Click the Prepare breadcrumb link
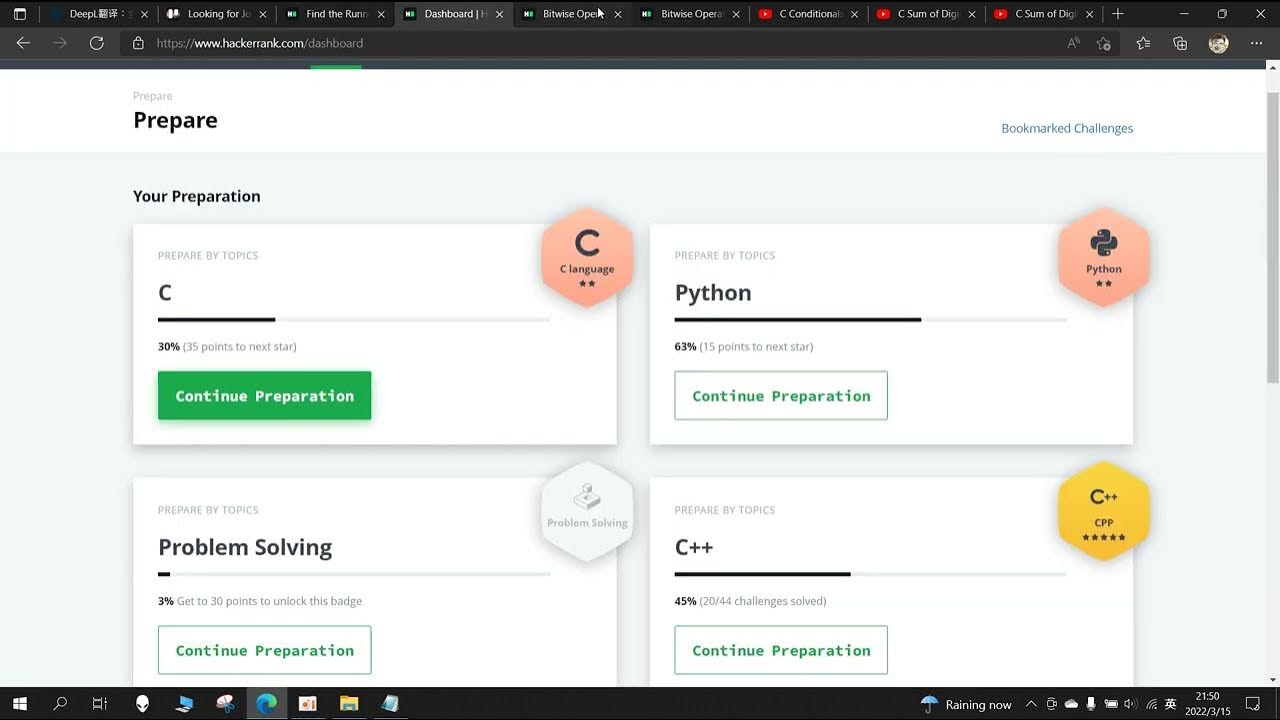The height and width of the screenshot is (720, 1280). 153,96
